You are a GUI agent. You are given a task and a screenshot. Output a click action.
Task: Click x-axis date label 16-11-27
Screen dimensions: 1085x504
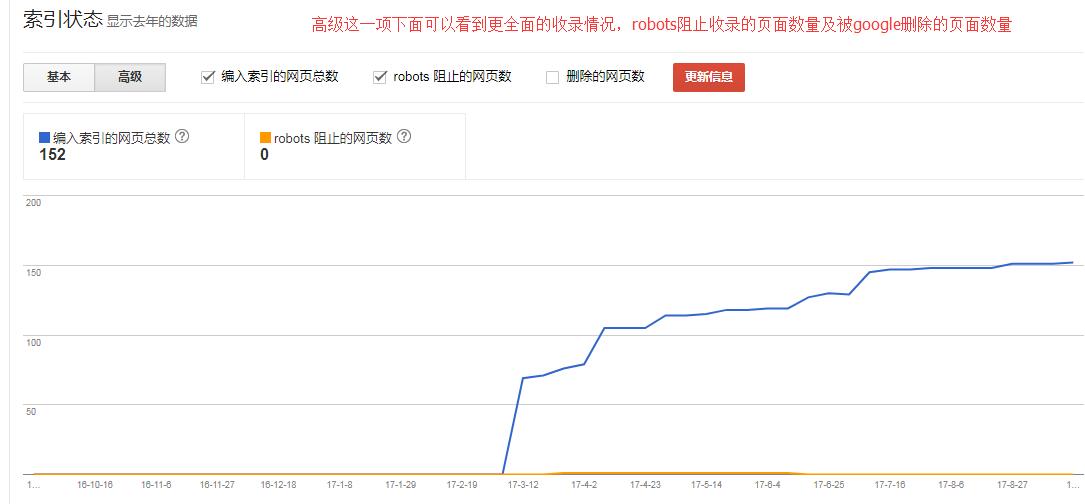point(217,485)
